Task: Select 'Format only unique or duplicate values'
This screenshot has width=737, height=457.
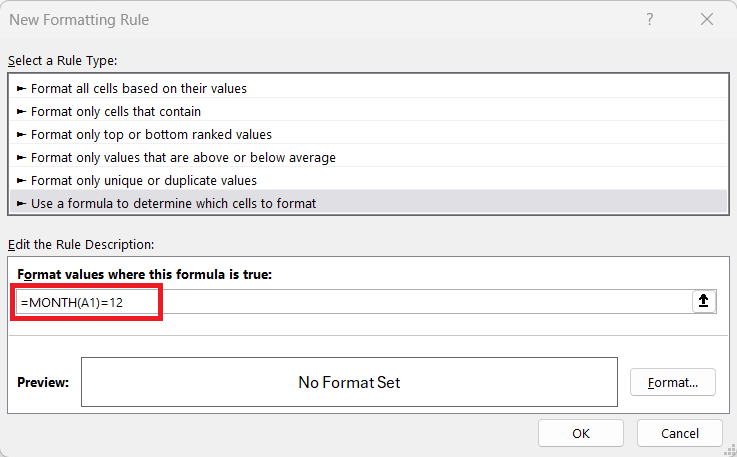Action: 368,181
